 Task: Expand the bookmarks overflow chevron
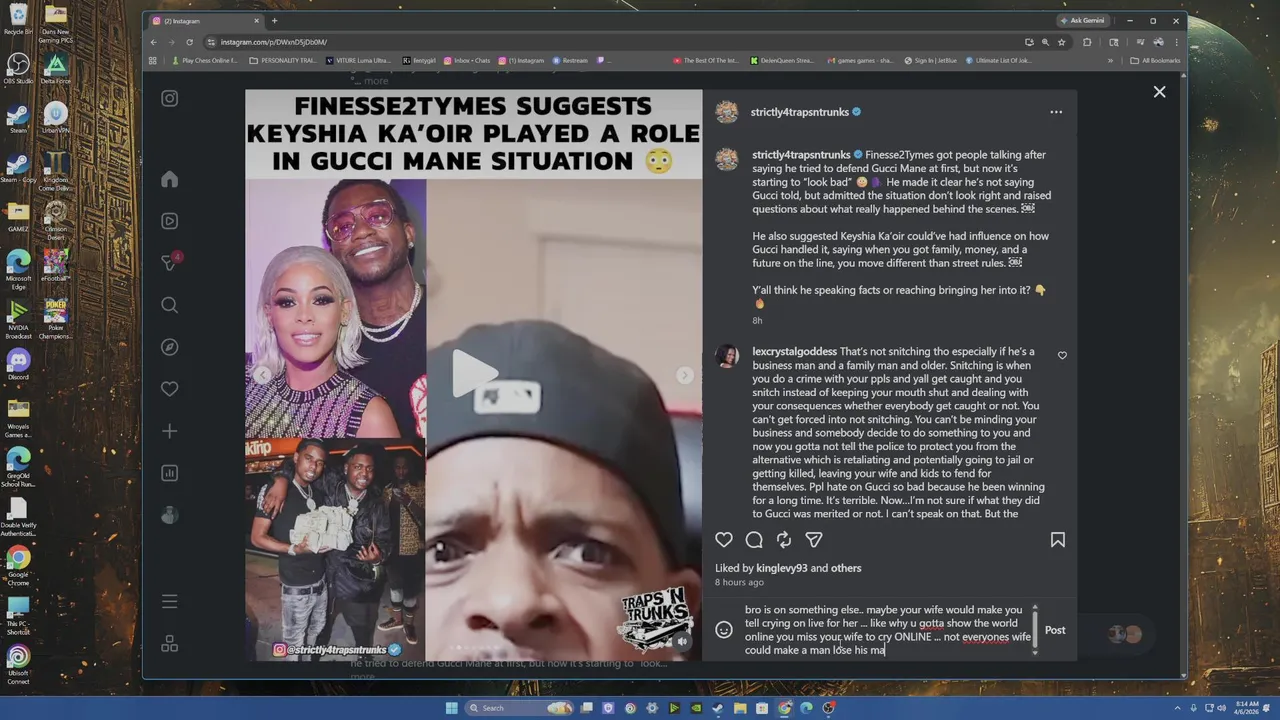pyautogui.click(x=1110, y=60)
